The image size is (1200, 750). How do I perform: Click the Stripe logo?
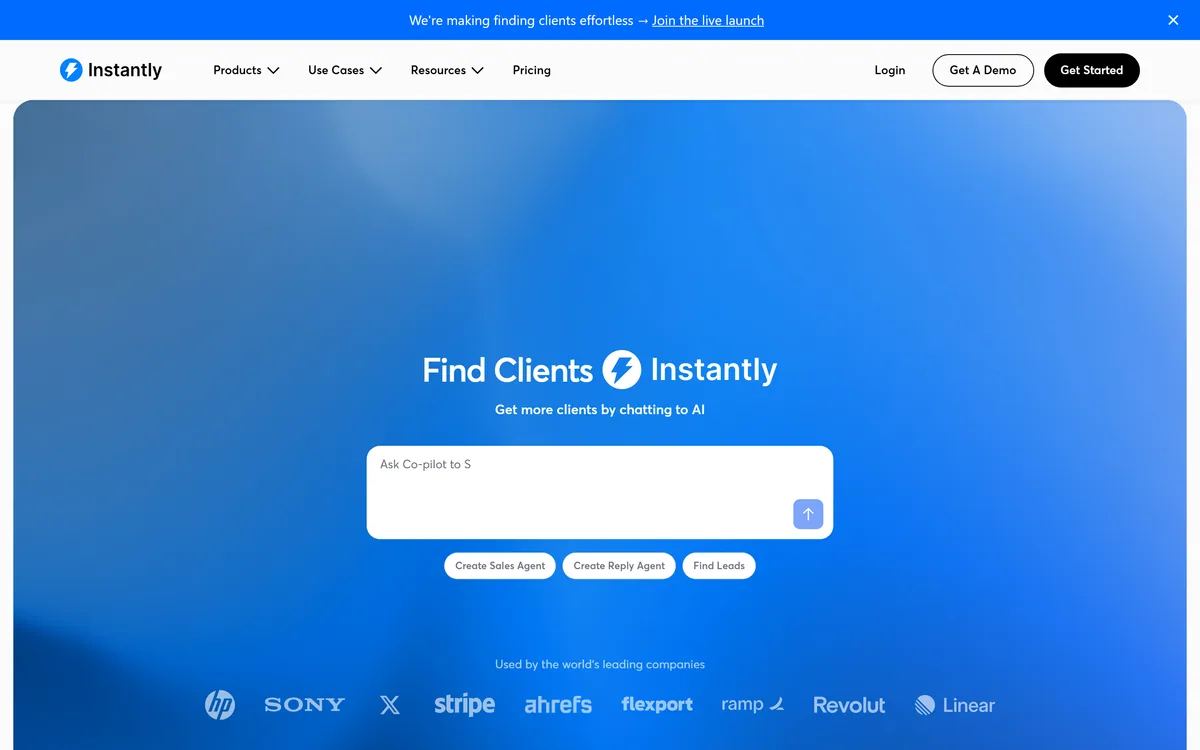[x=464, y=705]
